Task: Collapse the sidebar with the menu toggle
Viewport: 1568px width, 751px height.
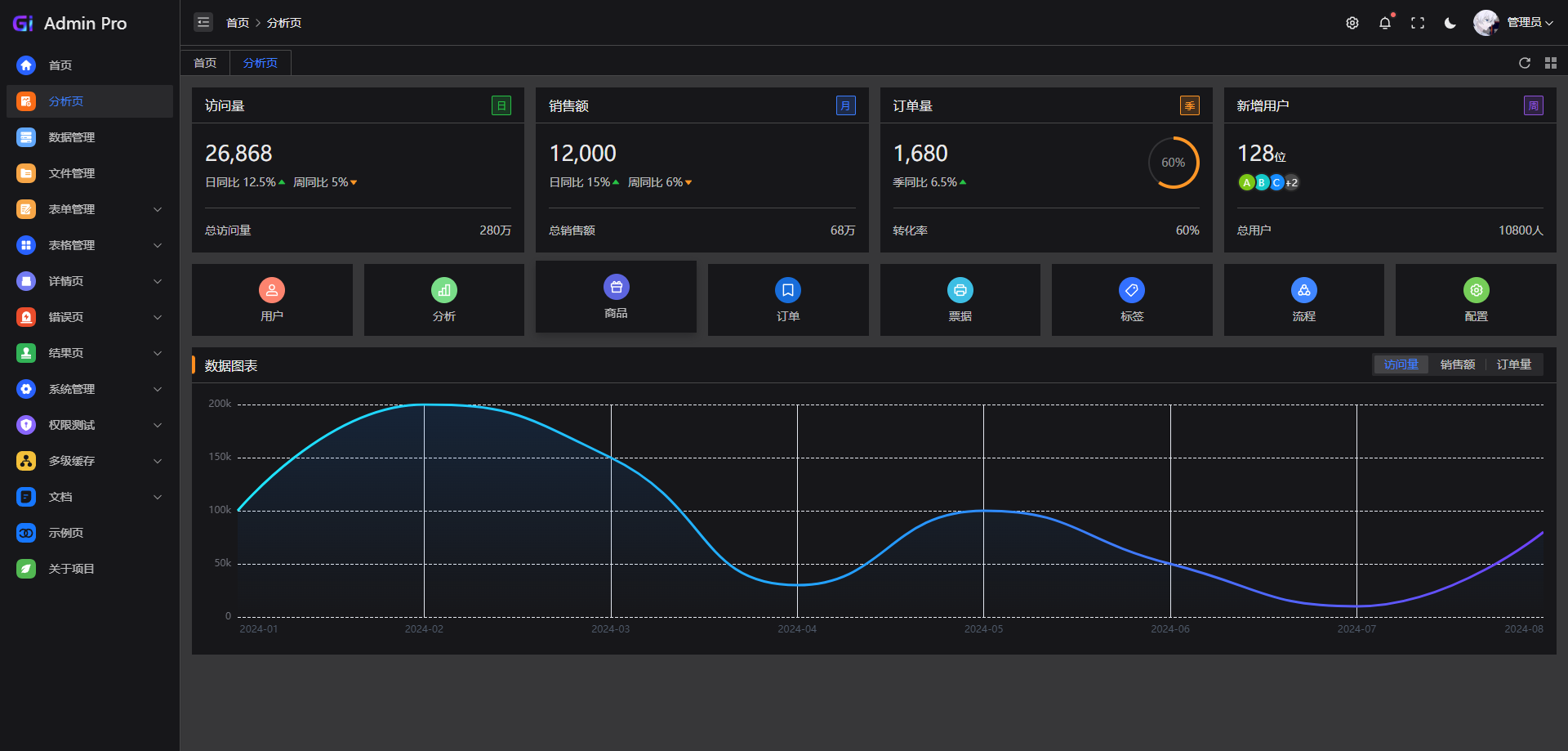Action: click(x=203, y=22)
